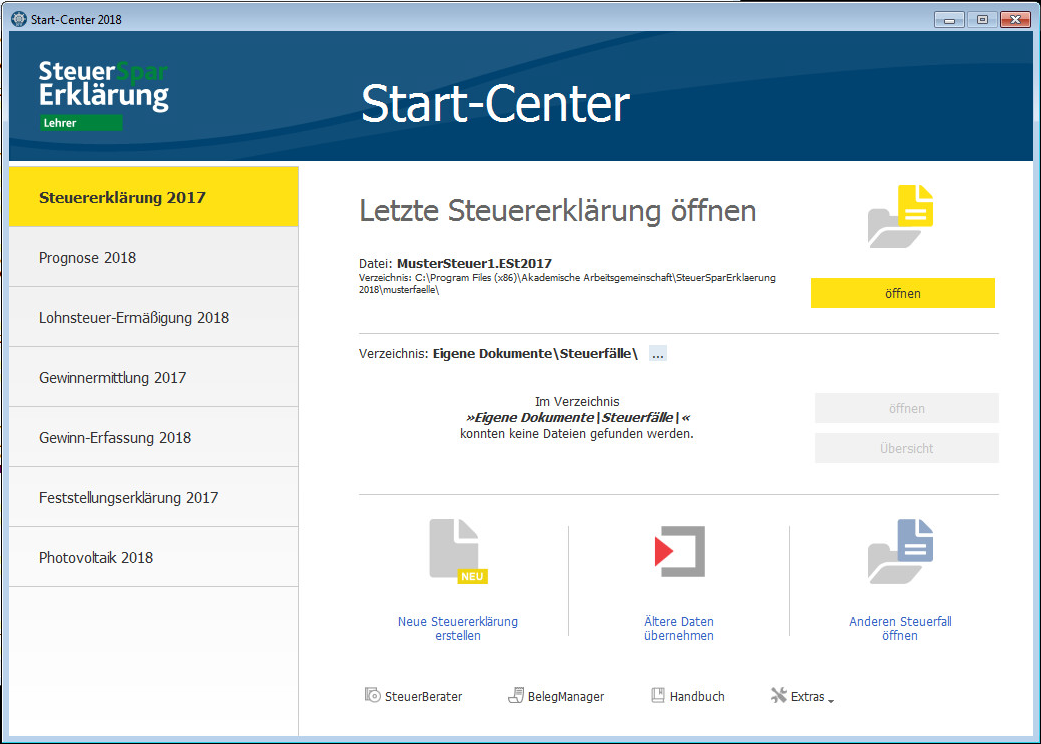
Task: Click the yellow öffnen button
Action: 903,293
